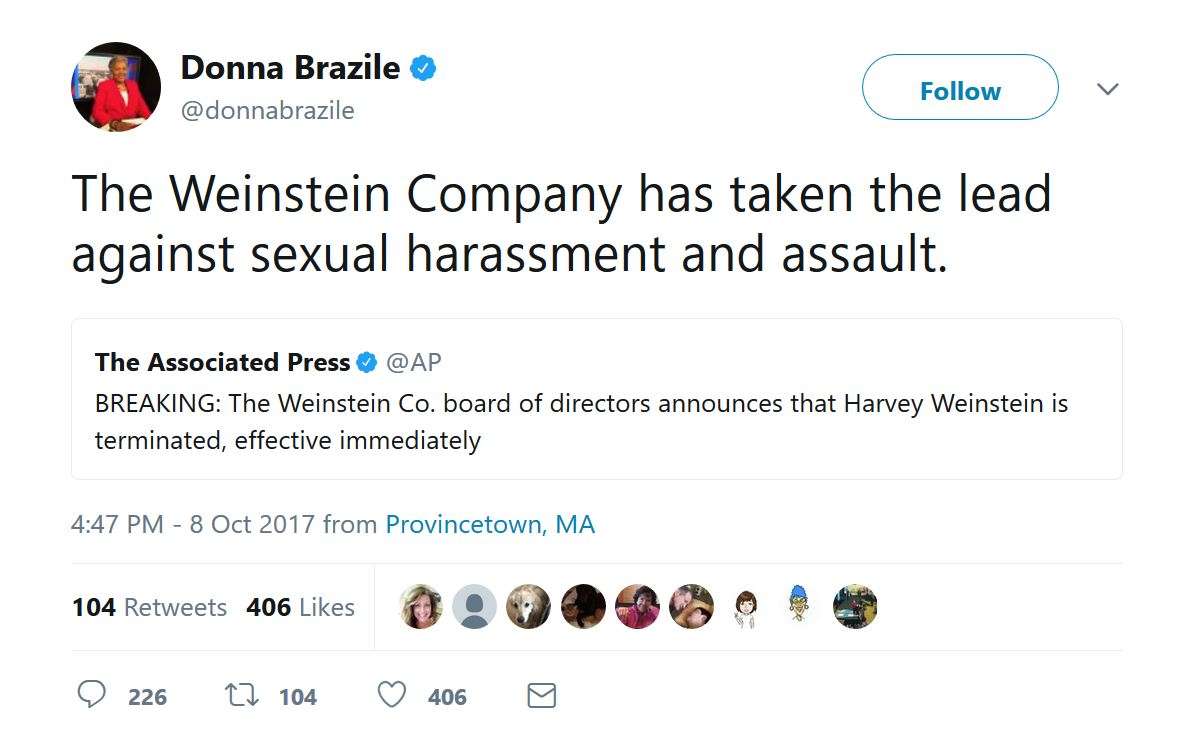The height and width of the screenshot is (747, 1189).
Task: Click the reply speech bubble icon
Action: (92, 695)
